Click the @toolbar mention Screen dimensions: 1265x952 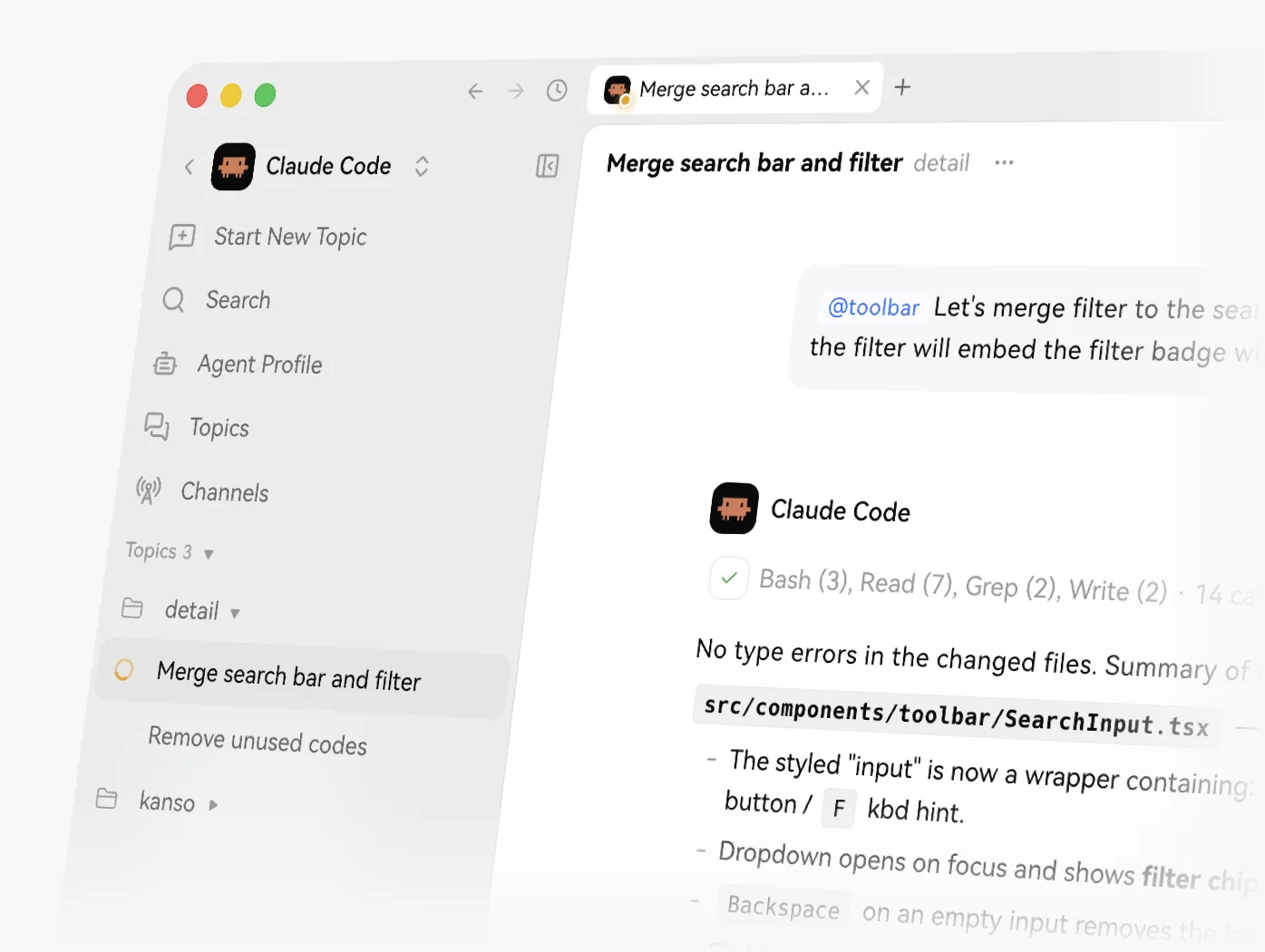click(873, 307)
